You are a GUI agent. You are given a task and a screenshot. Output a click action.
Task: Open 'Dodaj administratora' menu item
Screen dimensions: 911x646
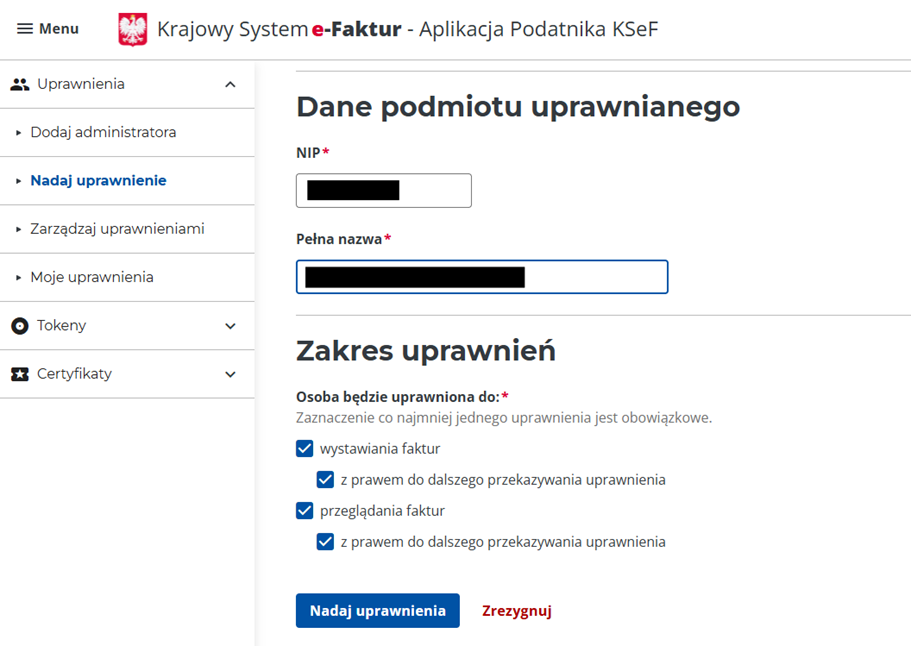[x=103, y=132]
